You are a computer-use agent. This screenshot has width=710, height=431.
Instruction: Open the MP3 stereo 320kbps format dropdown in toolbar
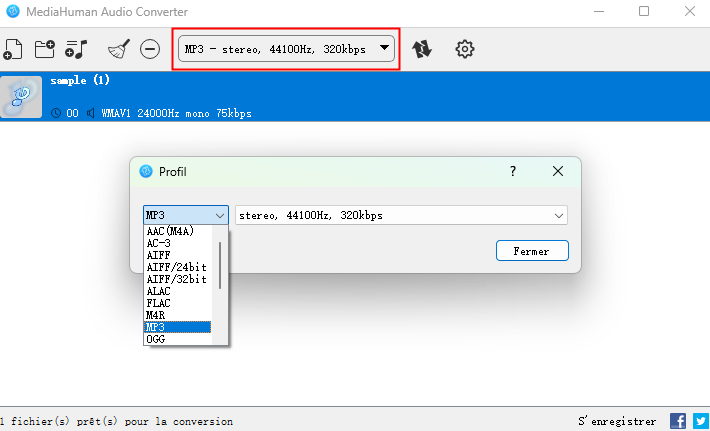[286, 49]
